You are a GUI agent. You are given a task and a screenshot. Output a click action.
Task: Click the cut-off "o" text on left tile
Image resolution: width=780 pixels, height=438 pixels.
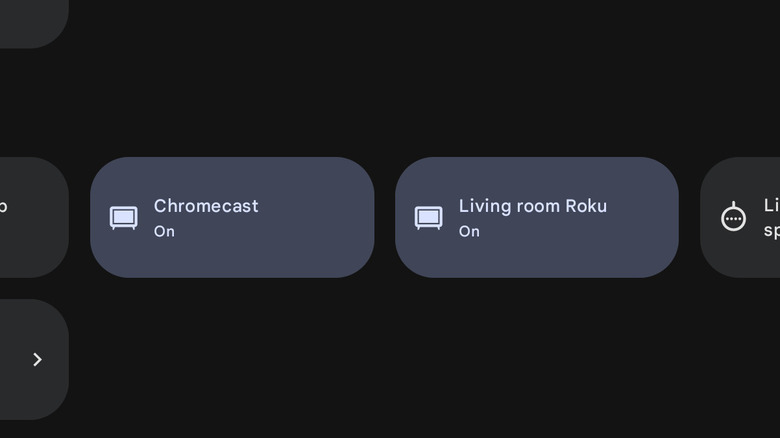(x=3, y=207)
